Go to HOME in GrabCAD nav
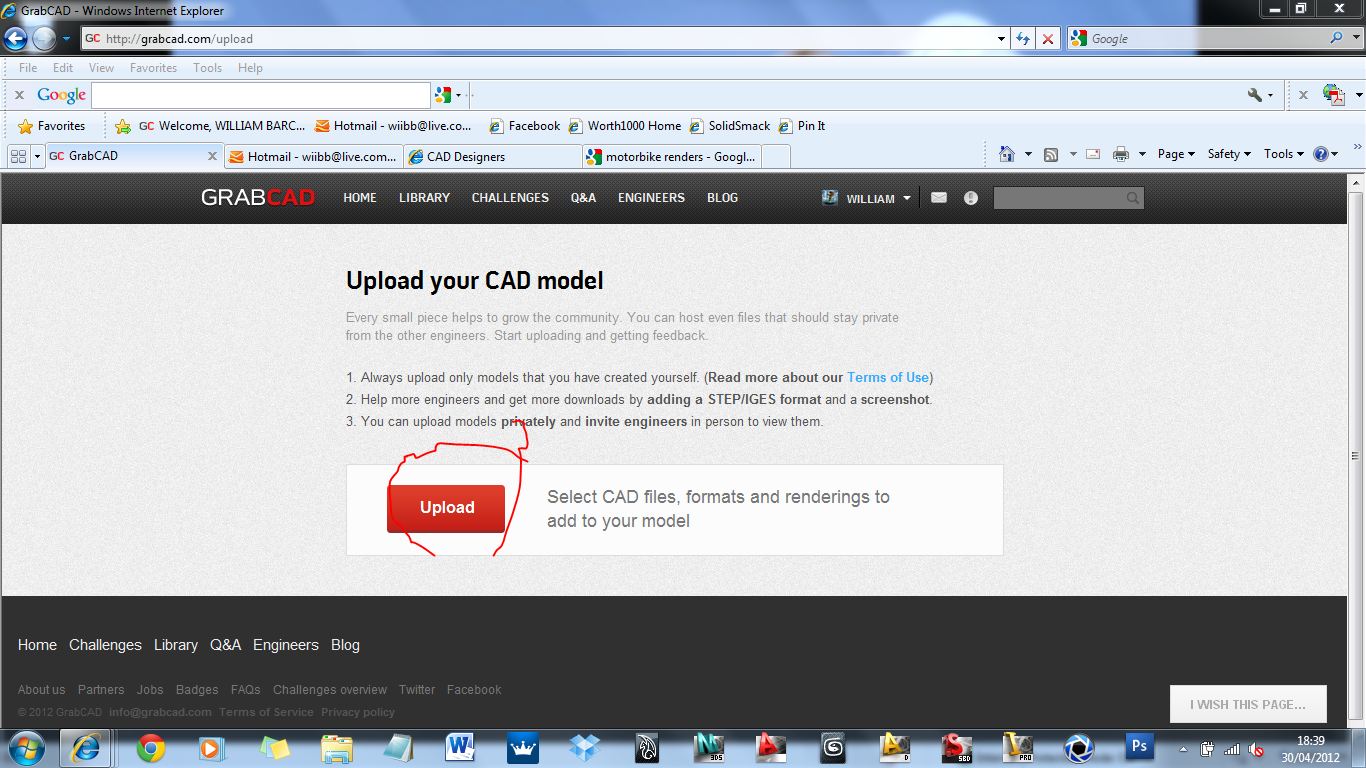The image size is (1366, 768). (x=360, y=198)
